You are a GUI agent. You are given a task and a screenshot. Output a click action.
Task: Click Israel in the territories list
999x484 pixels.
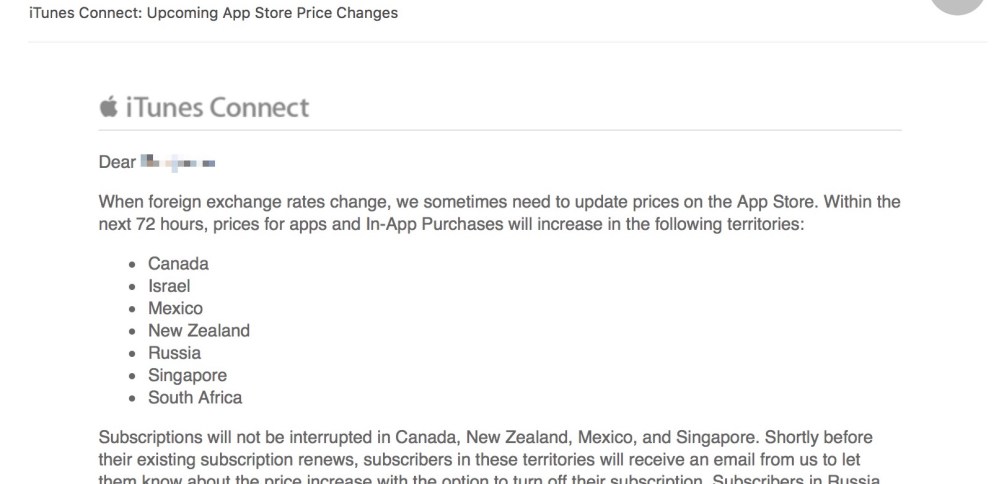tap(169, 286)
